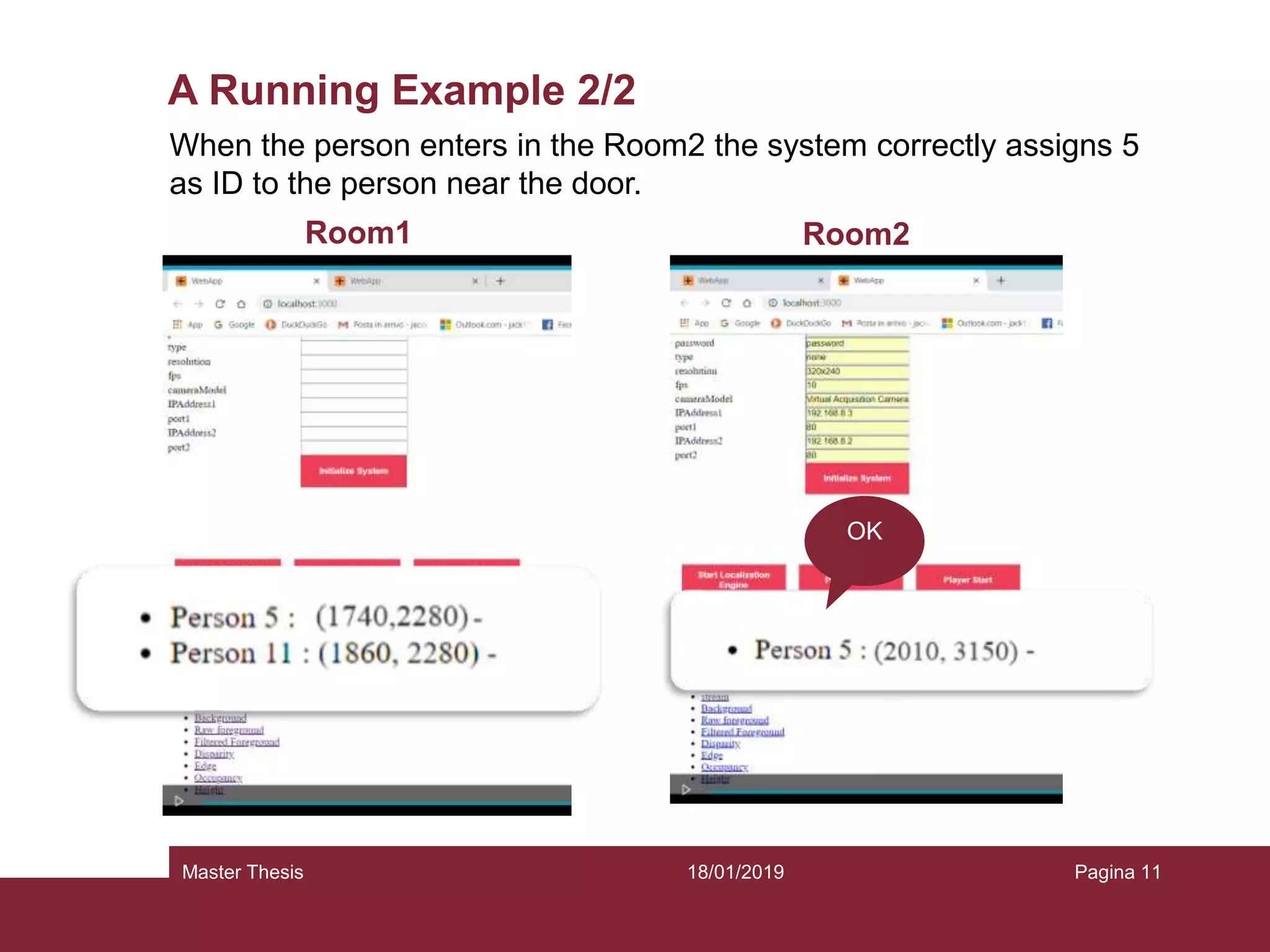Close the first WebApp tab in Room1
Viewport: 1270px width, 952px height.
click(x=316, y=281)
